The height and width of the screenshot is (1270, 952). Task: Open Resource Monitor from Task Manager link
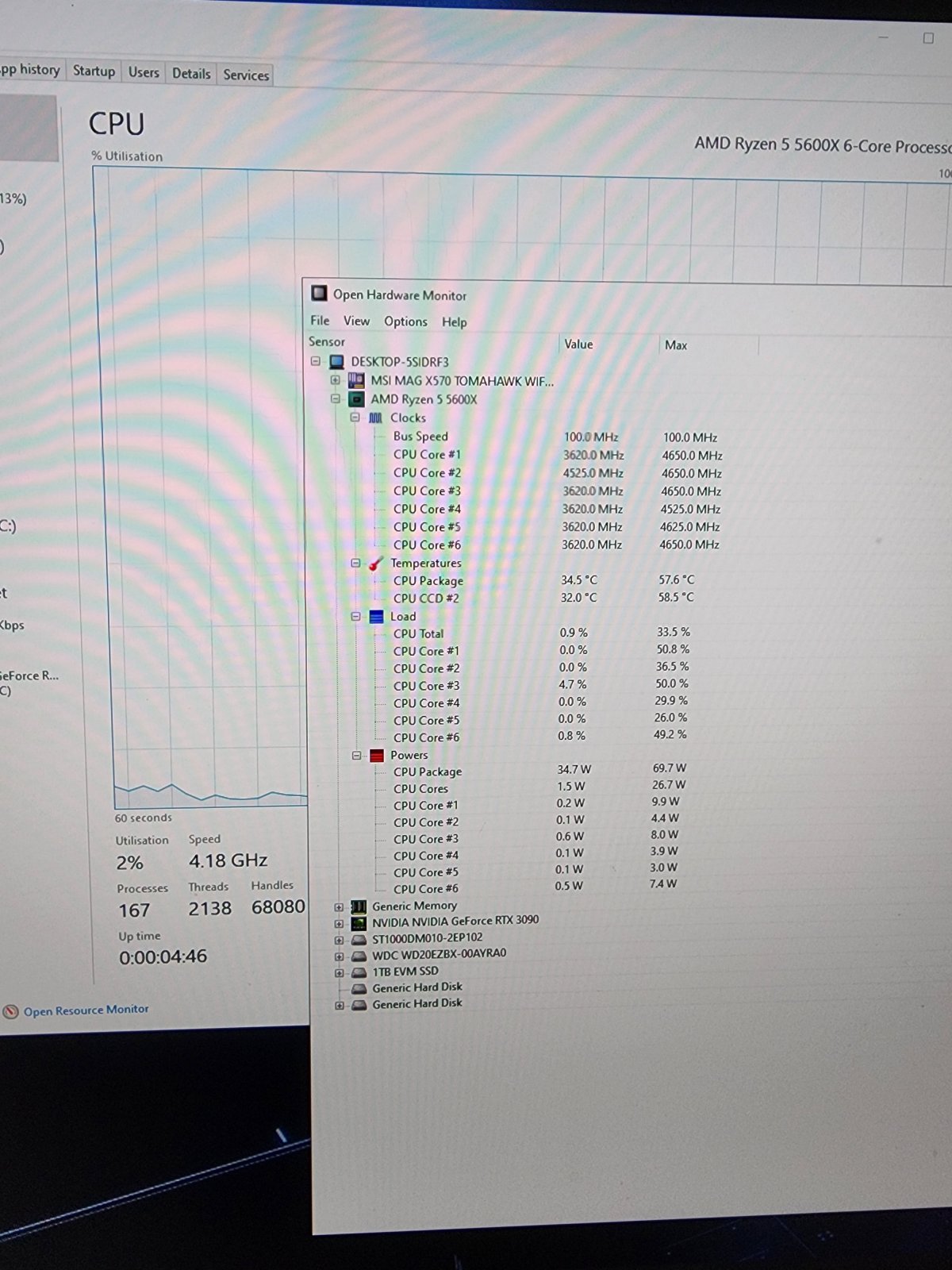click(86, 1010)
